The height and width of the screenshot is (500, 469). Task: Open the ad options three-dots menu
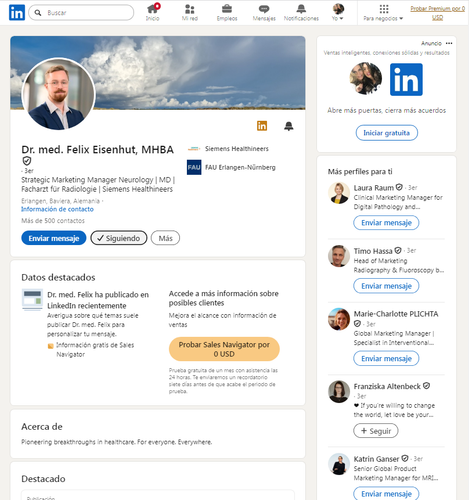click(449, 43)
